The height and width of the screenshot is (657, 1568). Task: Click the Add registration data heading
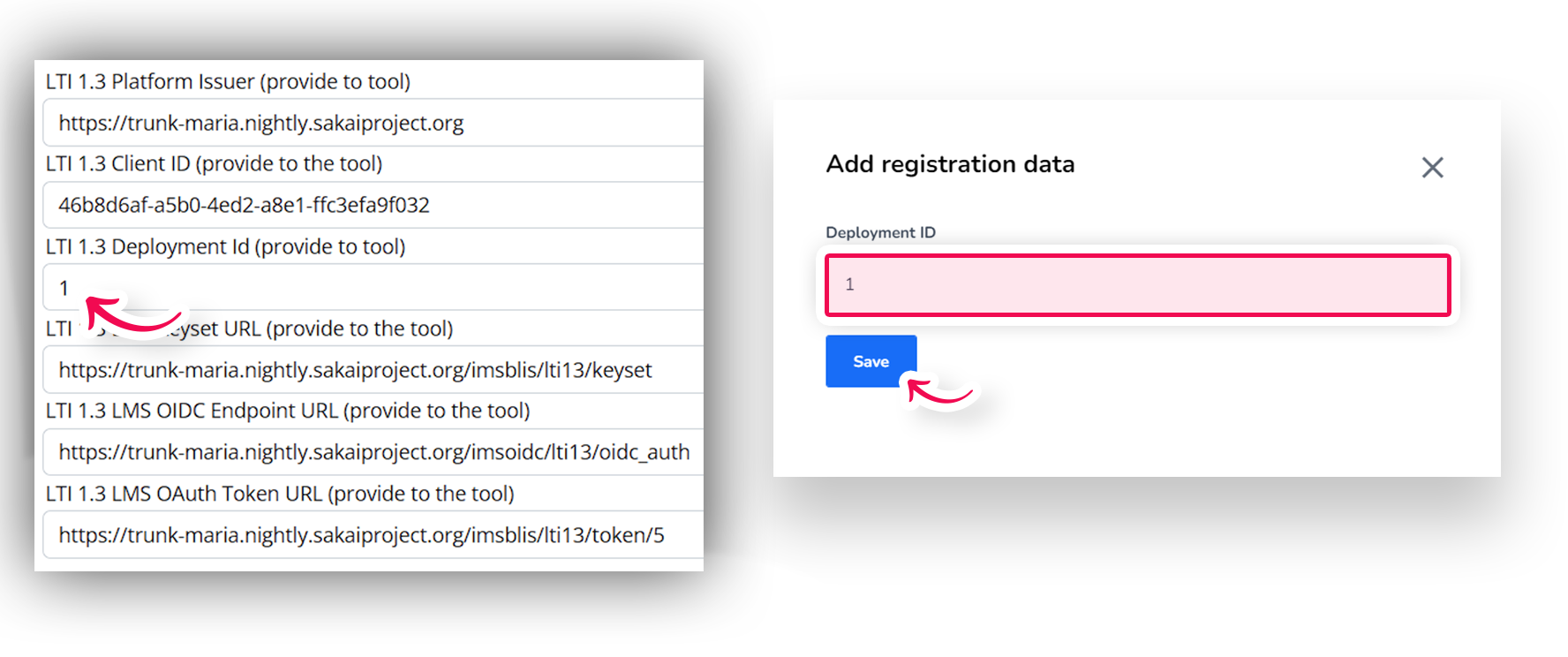click(x=950, y=164)
